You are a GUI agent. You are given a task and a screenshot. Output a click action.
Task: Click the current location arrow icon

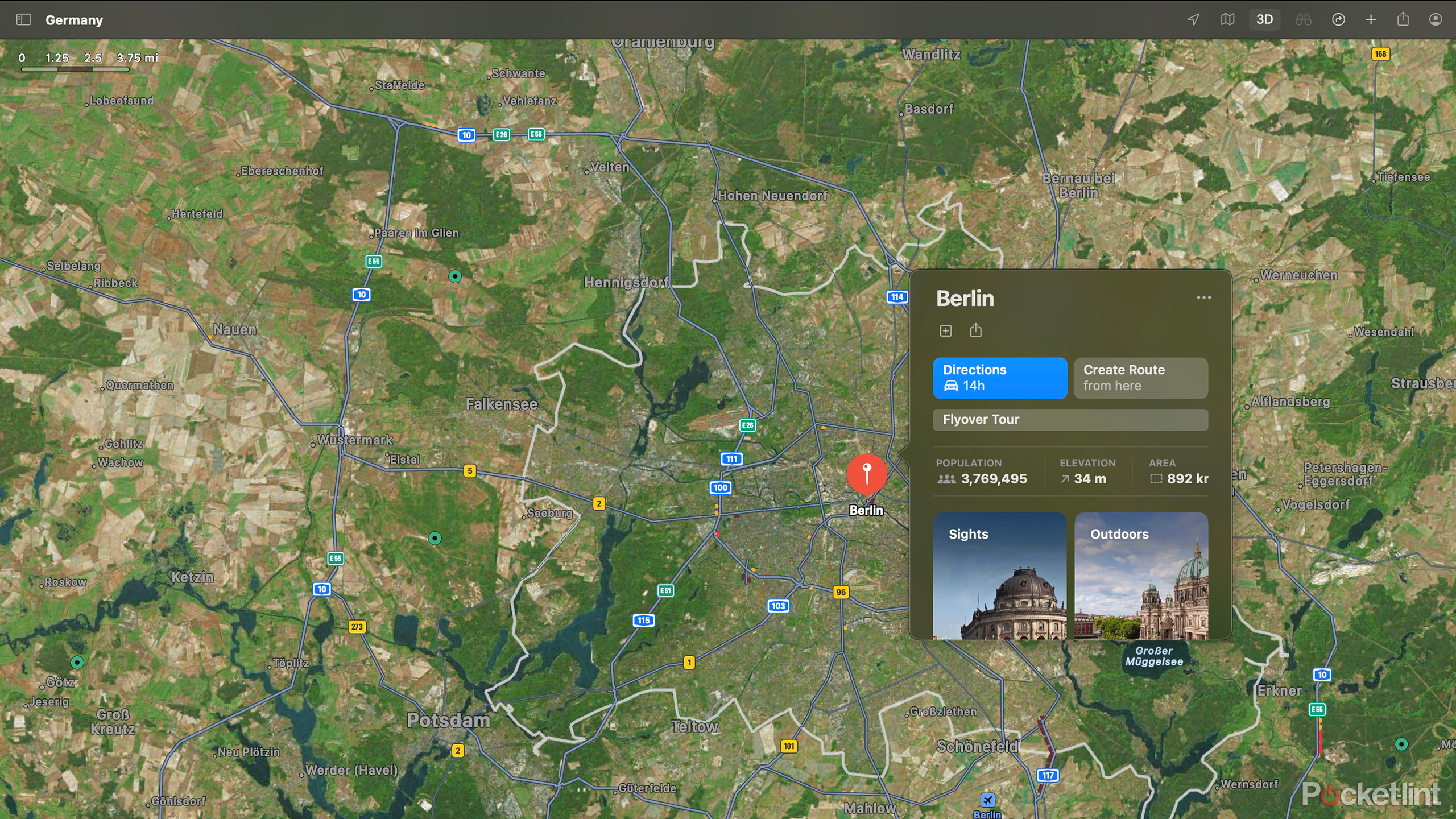[x=1193, y=20]
